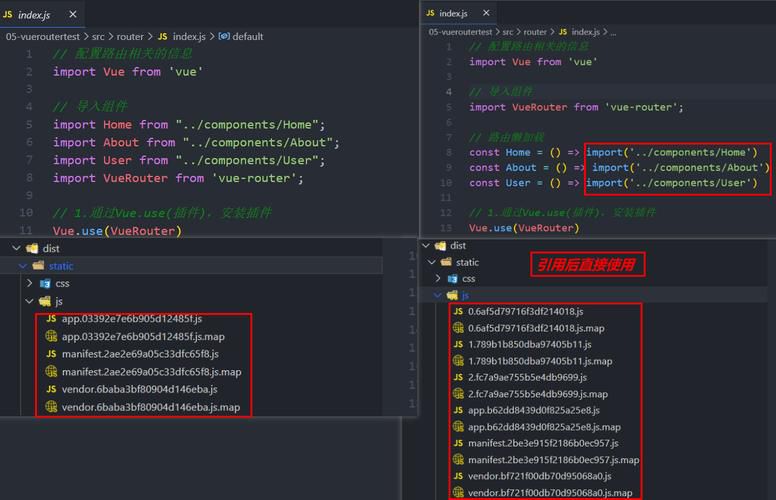Place cursor on 'import Home from' line
The width and height of the screenshot is (776, 500).
click(189, 125)
